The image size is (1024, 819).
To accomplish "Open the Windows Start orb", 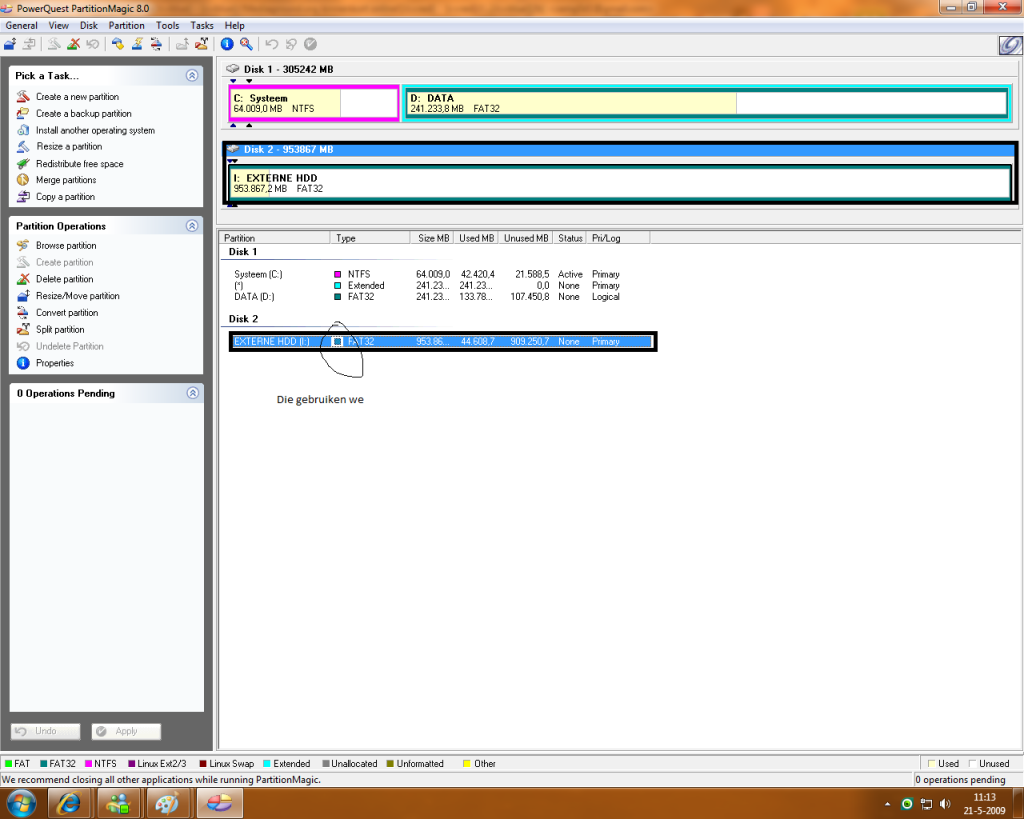I will [21, 803].
